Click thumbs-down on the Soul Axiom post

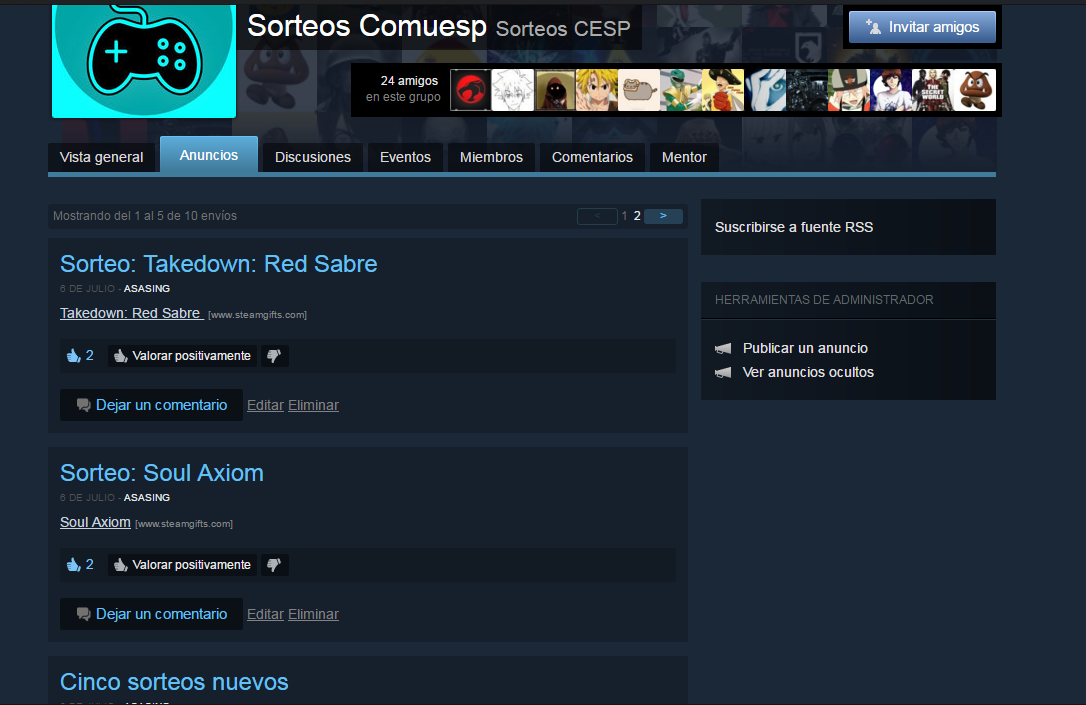pos(274,565)
